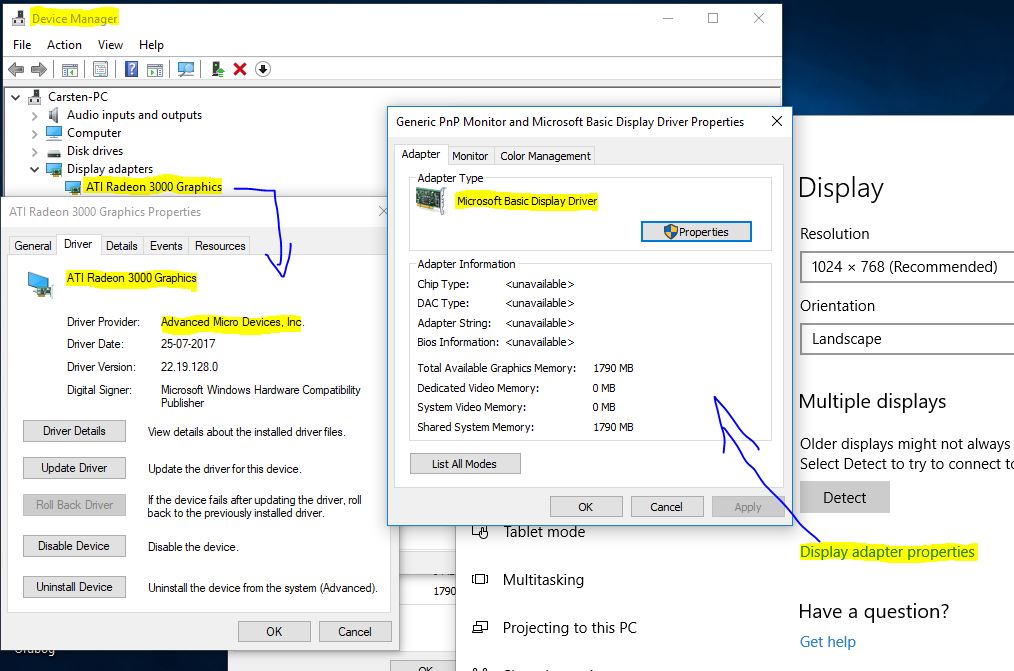Image resolution: width=1014 pixels, height=671 pixels.
Task: Select ATI Radeon 3000 Graphics in device tree
Action: tap(154, 187)
